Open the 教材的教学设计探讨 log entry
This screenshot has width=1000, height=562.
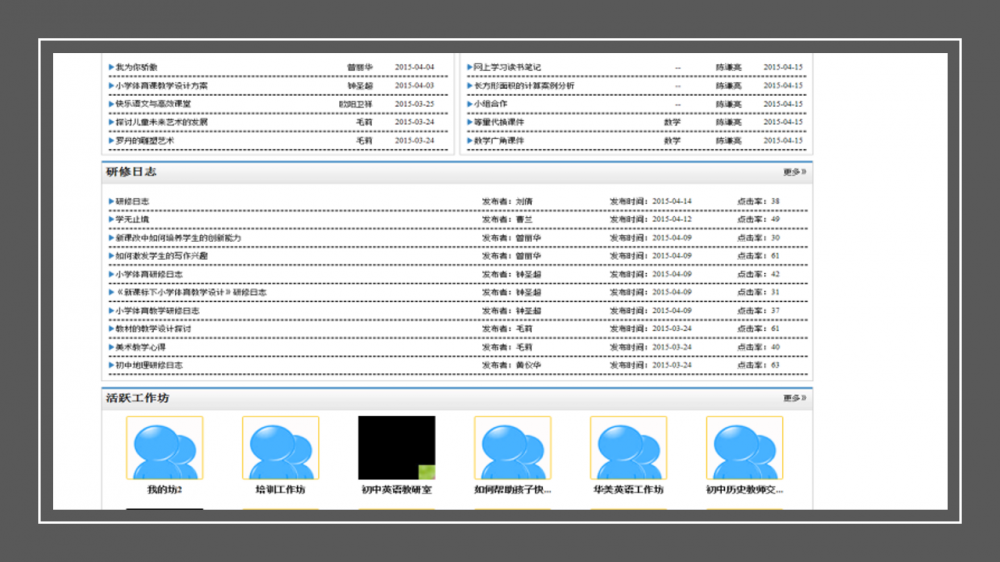(x=153, y=328)
